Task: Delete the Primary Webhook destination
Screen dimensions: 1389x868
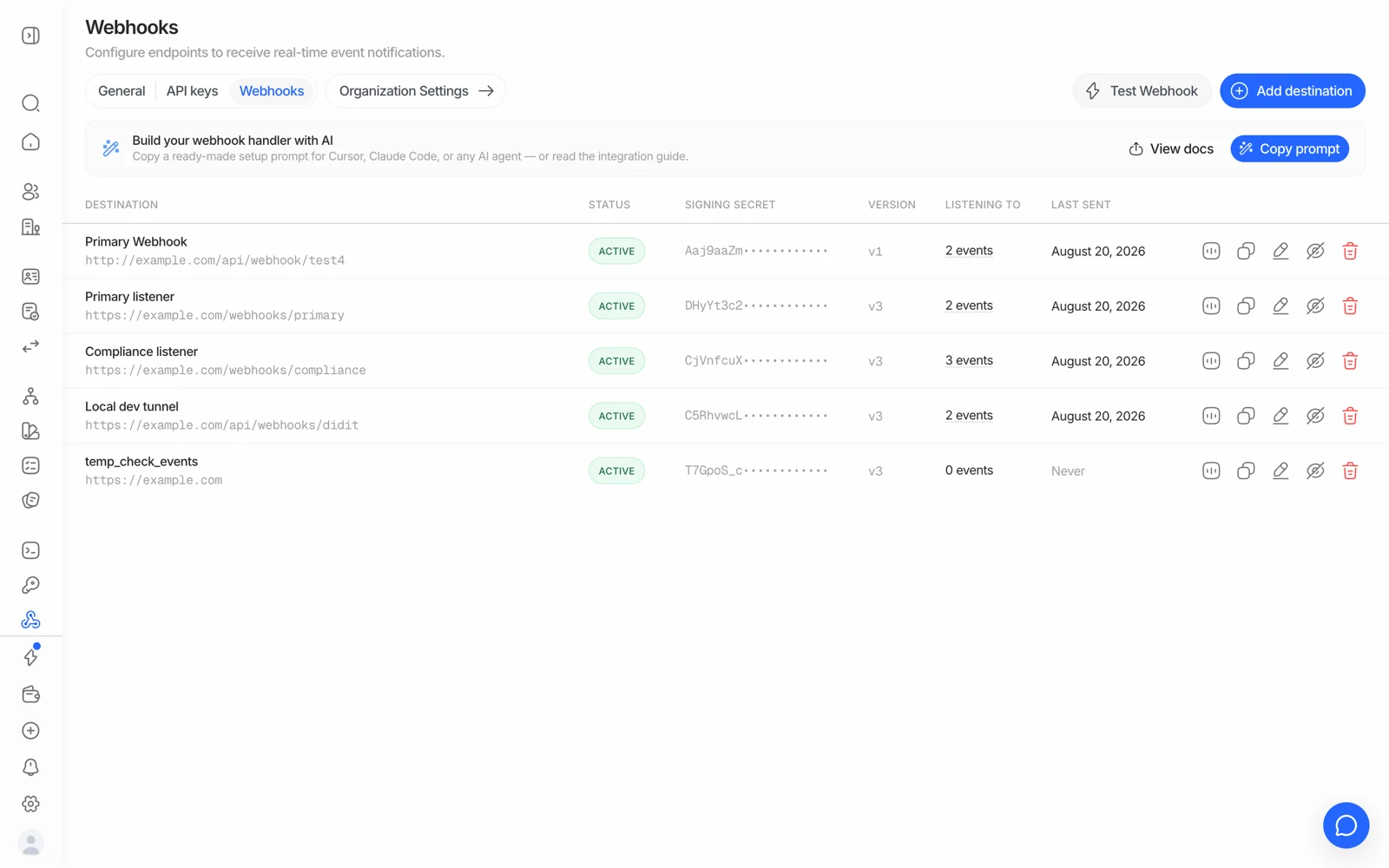Action: [1350, 251]
